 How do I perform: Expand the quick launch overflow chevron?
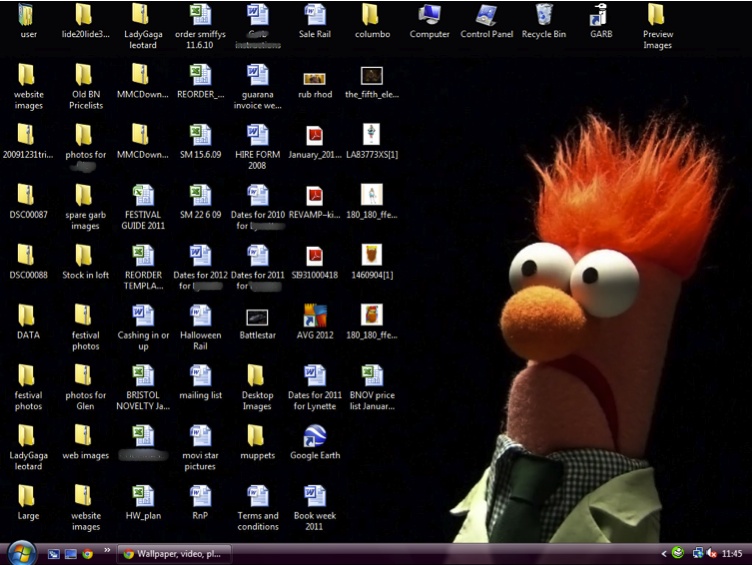(x=106, y=550)
